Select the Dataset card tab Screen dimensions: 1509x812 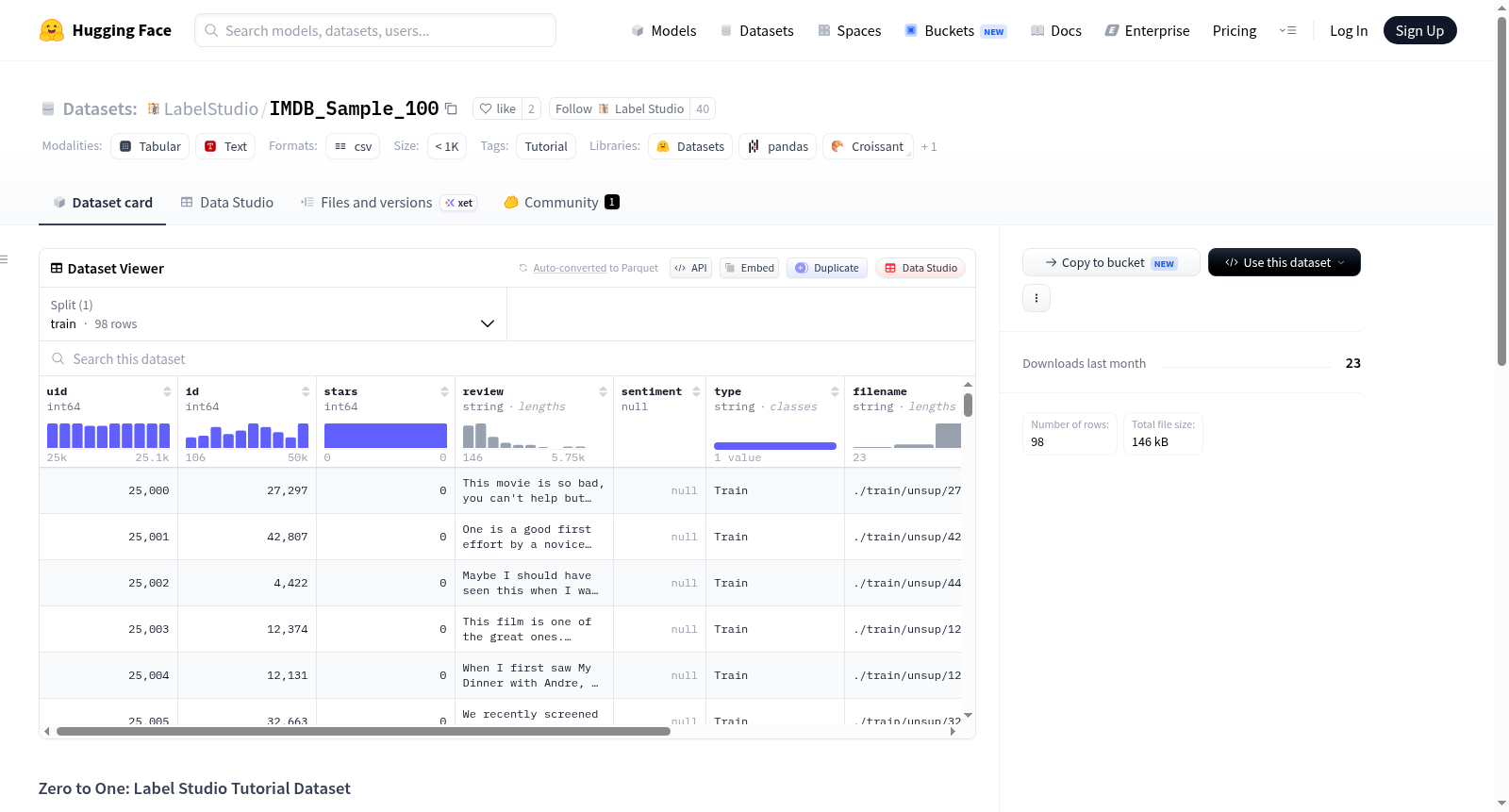(103, 203)
